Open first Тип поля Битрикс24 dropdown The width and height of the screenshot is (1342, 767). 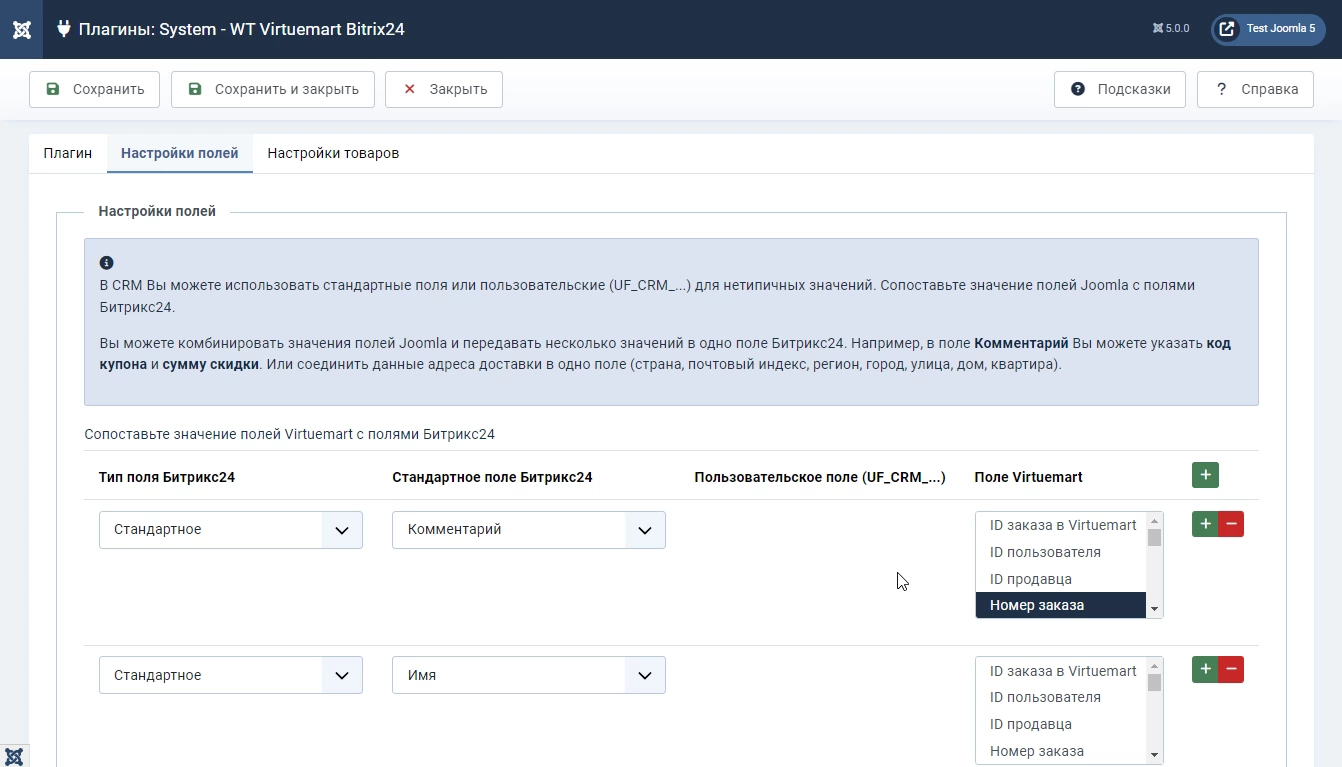pos(230,530)
